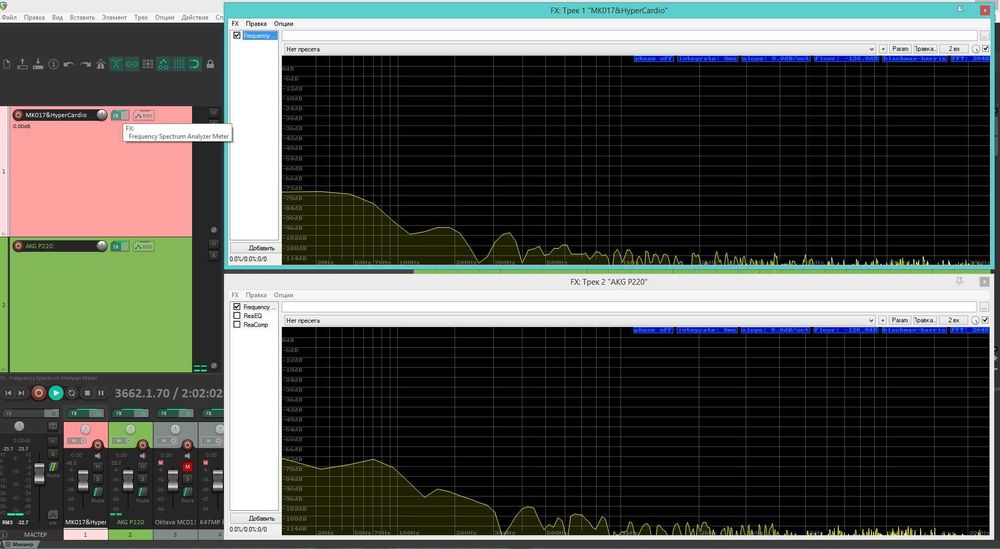This screenshot has height=549, width=1000.
Task: Click Param button in Track 2 FX window
Action: (x=900, y=320)
